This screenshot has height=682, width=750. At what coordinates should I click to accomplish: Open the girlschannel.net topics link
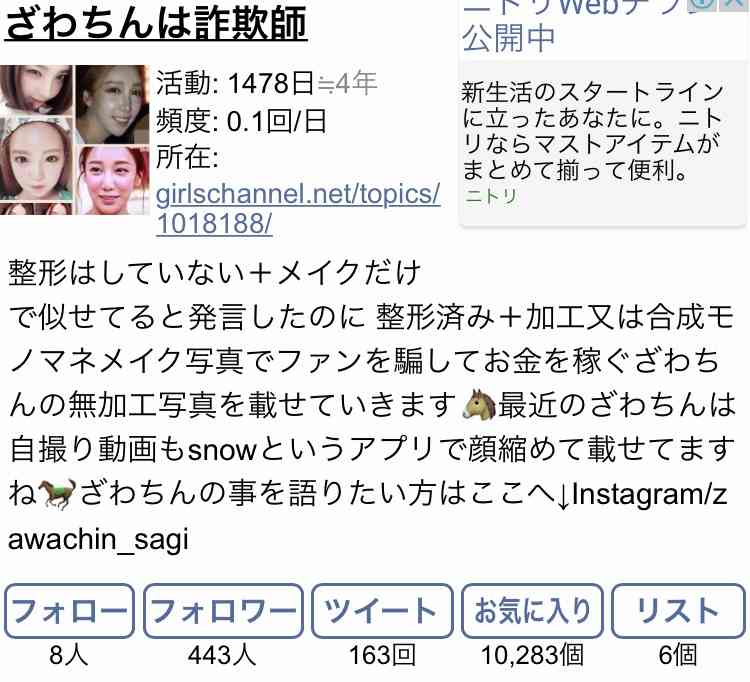click(298, 208)
